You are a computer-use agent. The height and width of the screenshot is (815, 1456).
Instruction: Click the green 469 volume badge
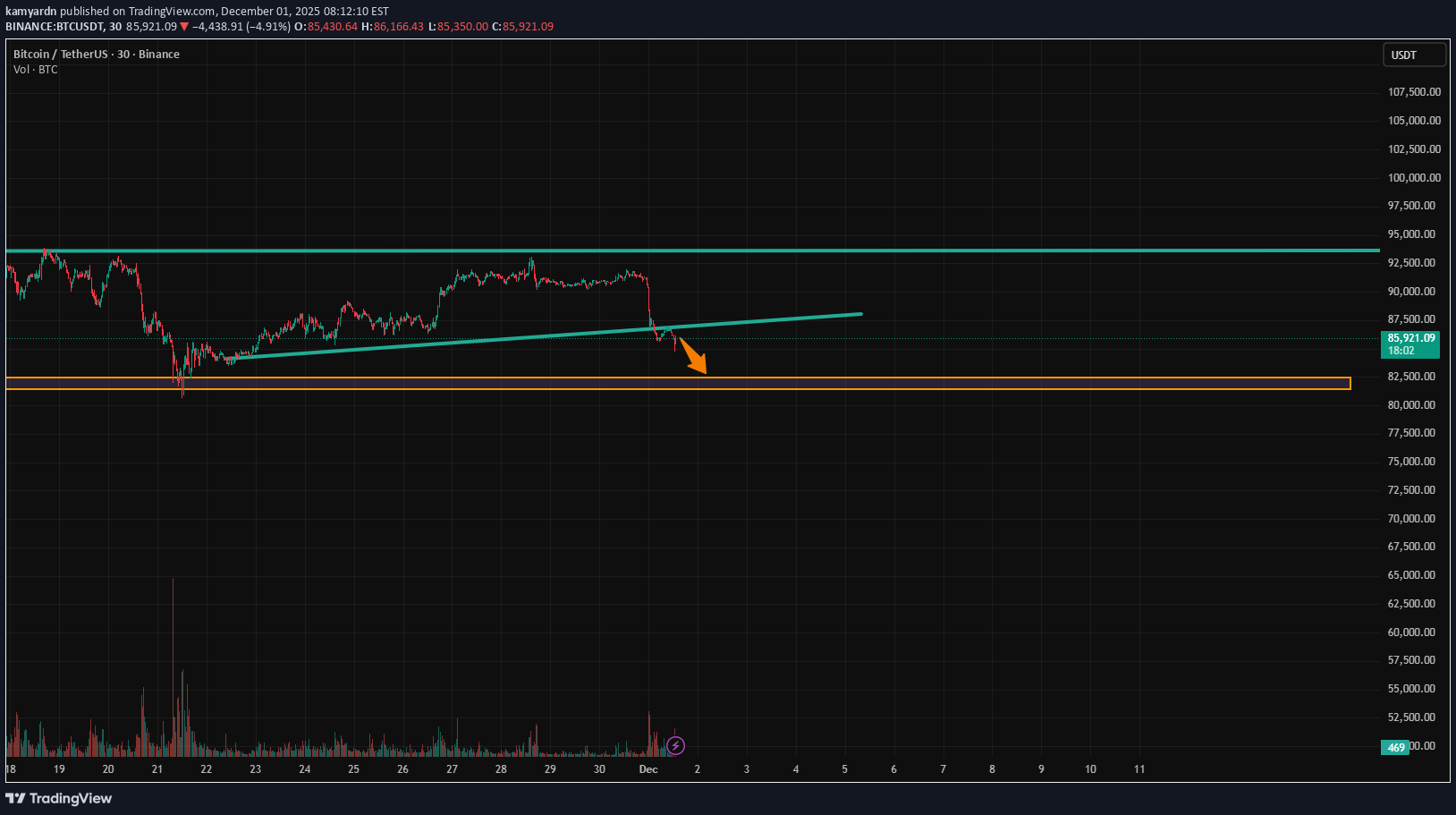[1395, 747]
